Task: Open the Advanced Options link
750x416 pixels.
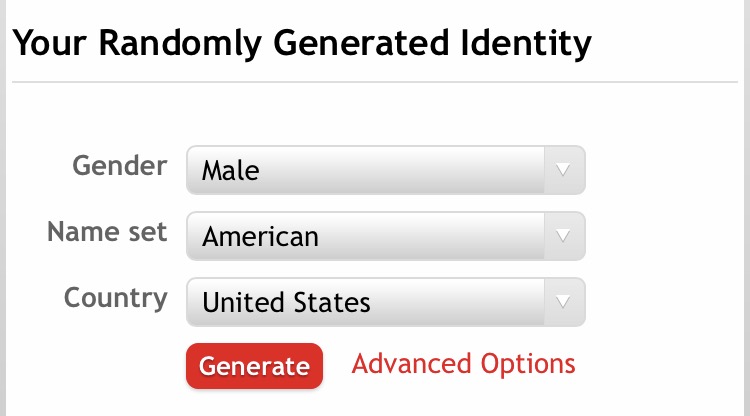Action: pyautogui.click(x=463, y=364)
